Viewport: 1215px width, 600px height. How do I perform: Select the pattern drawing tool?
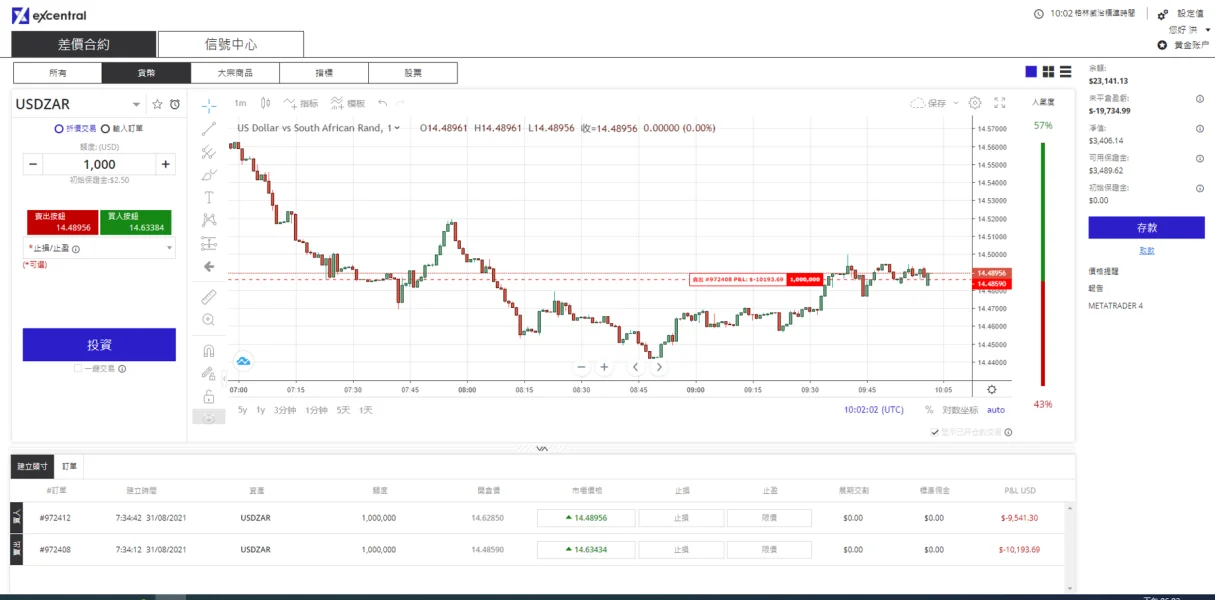tap(209, 220)
